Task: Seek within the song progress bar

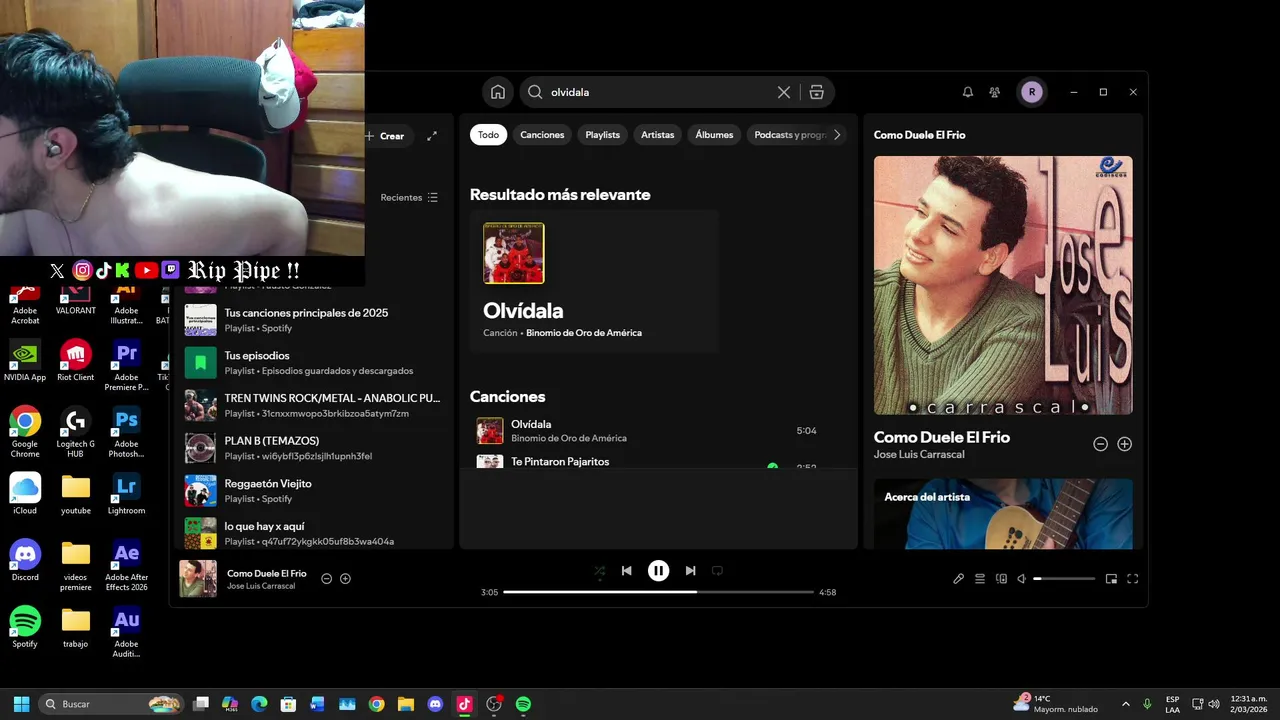Action: [658, 592]
